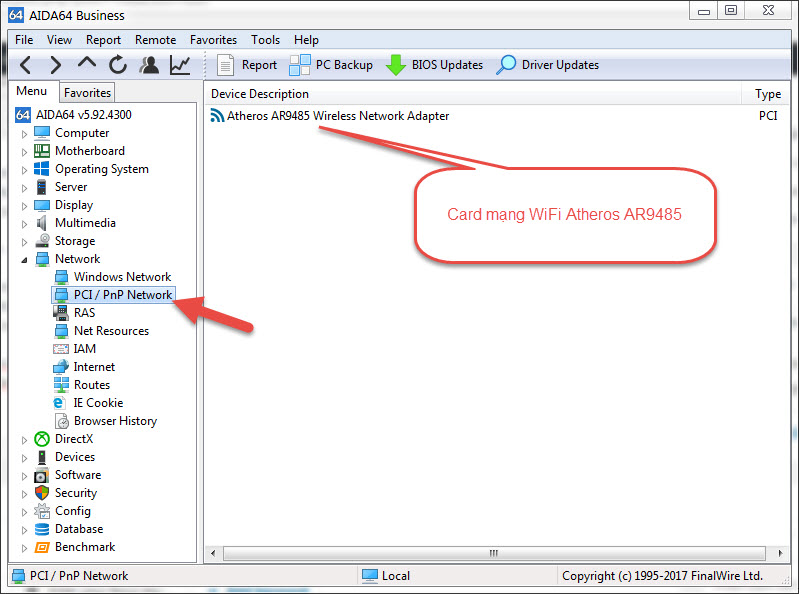Open the Windows Network subitem
The height and width of the screenshot is (594, 799).
[122, 277]
